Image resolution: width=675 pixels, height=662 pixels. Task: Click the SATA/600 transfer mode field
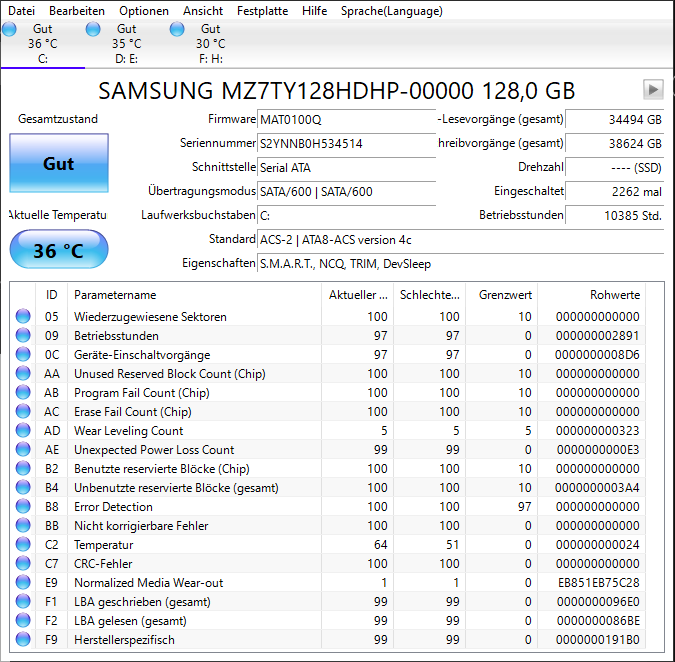point(347,192)
